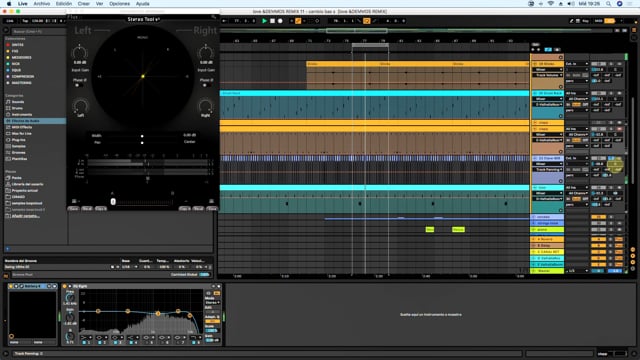Click the Stereo Tool title dropdown

pyautogui.click(x=143, y=19)
